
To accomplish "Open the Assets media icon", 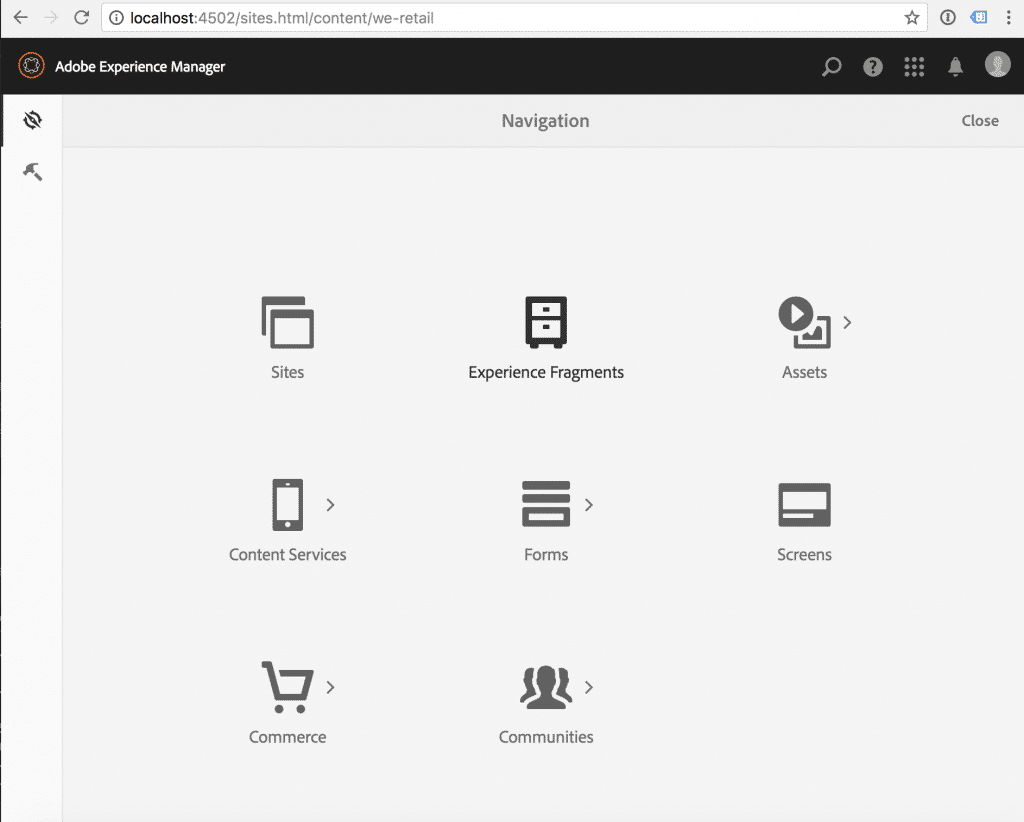I will [805, 323].
